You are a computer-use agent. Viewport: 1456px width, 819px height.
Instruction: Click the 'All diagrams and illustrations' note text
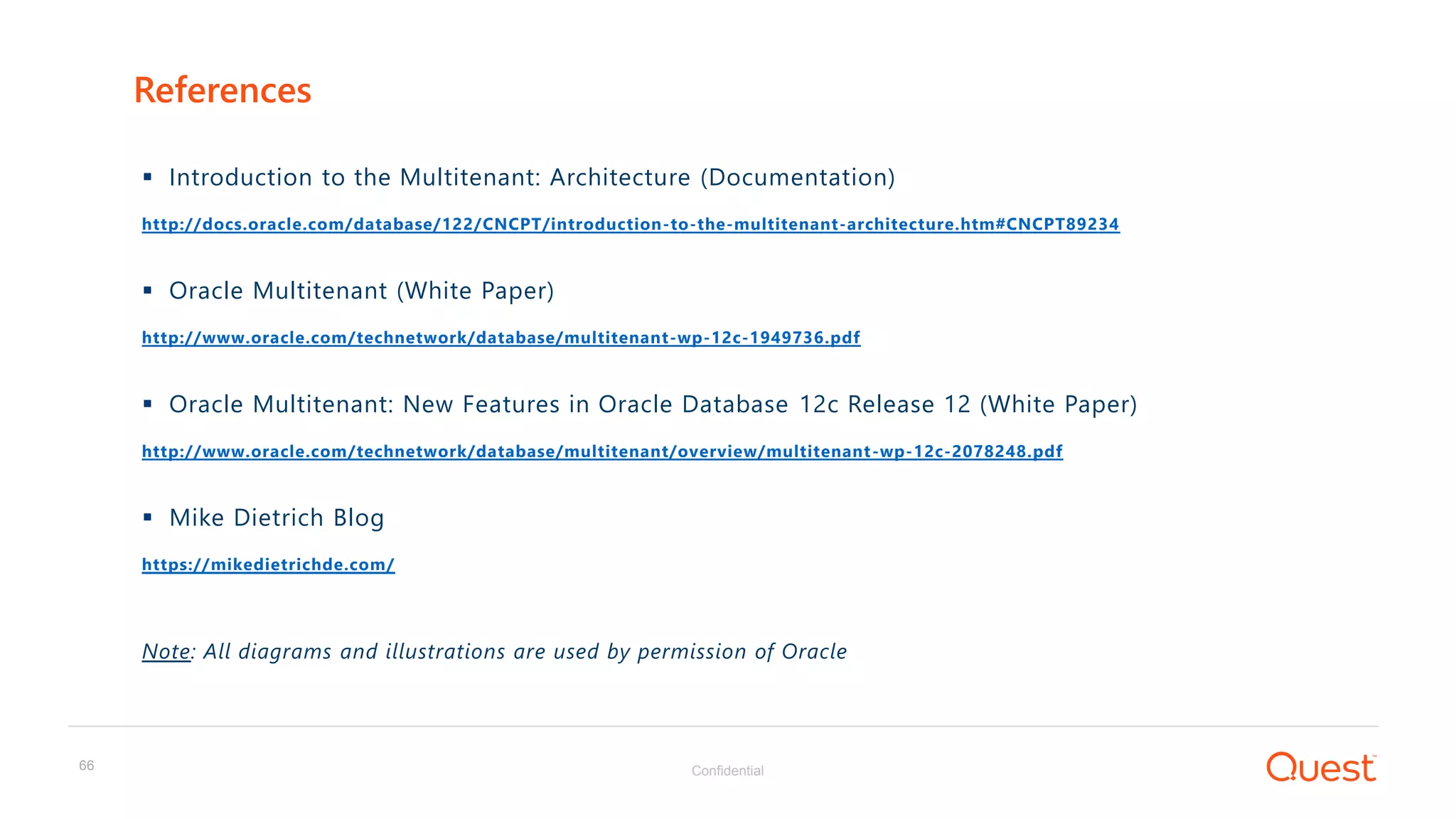[x=525, y=651]
